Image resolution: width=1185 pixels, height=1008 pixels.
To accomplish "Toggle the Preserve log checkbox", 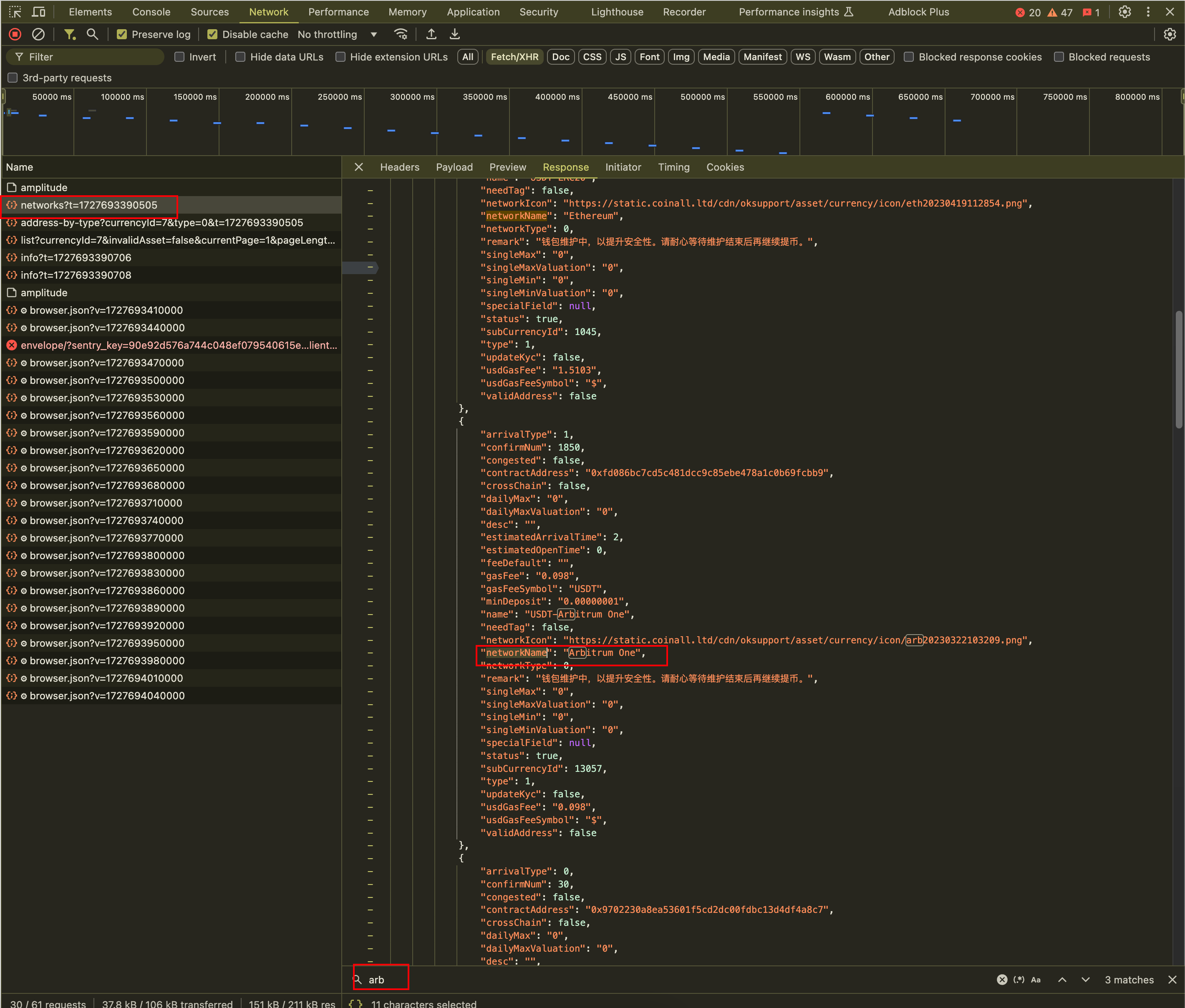I will click(122, 34).
